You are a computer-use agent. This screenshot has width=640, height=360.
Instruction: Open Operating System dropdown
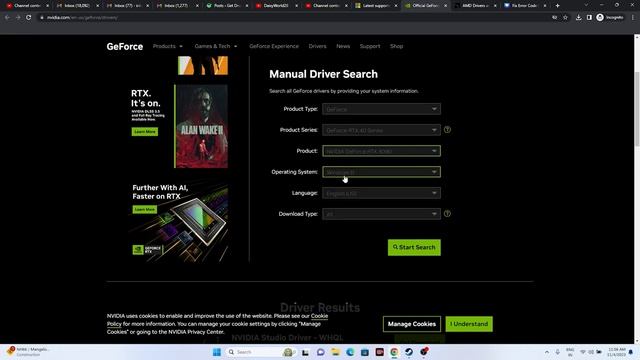coord(381,172)
